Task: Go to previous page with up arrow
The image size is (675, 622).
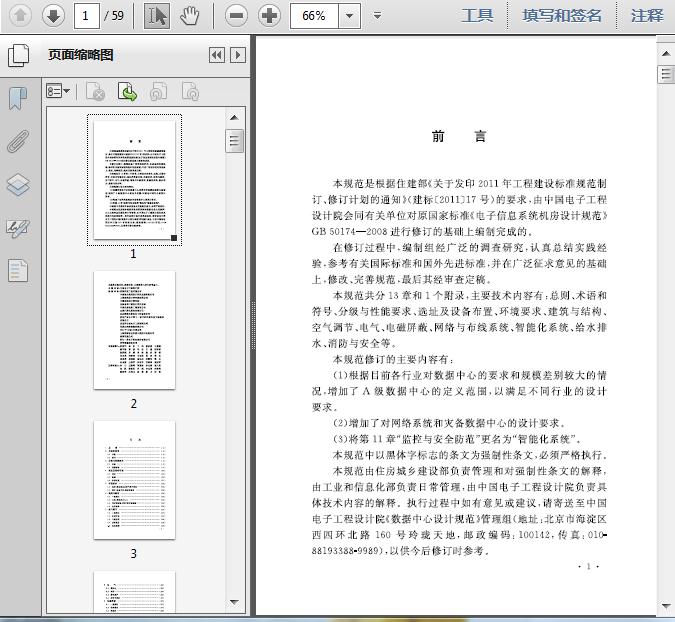Action: (20, 16)
